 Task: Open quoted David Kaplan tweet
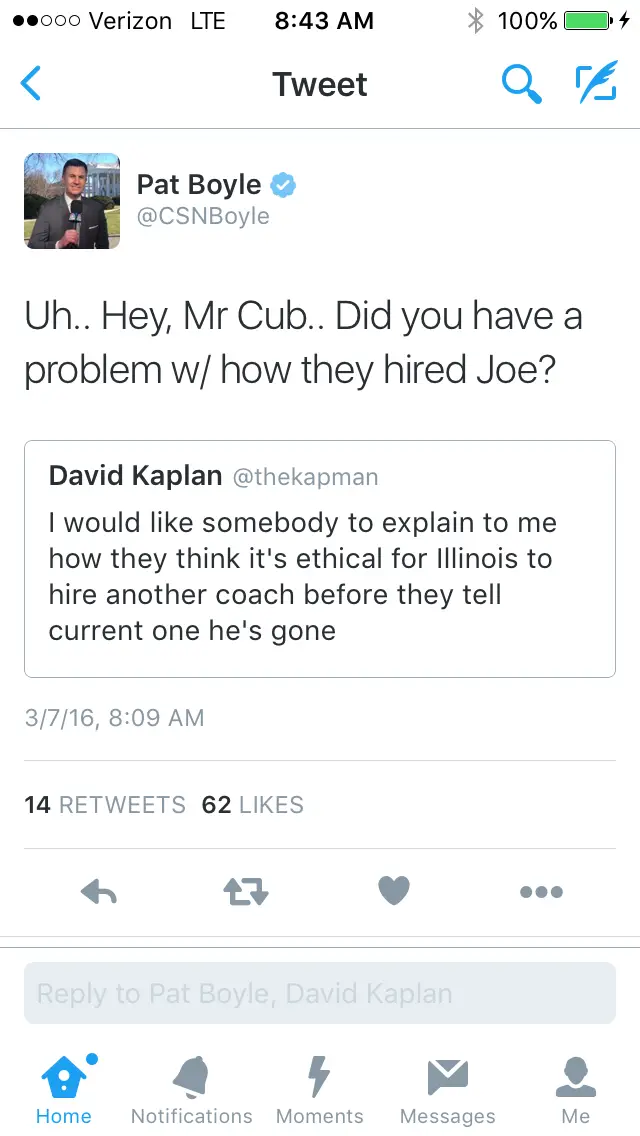coord(320,559)
